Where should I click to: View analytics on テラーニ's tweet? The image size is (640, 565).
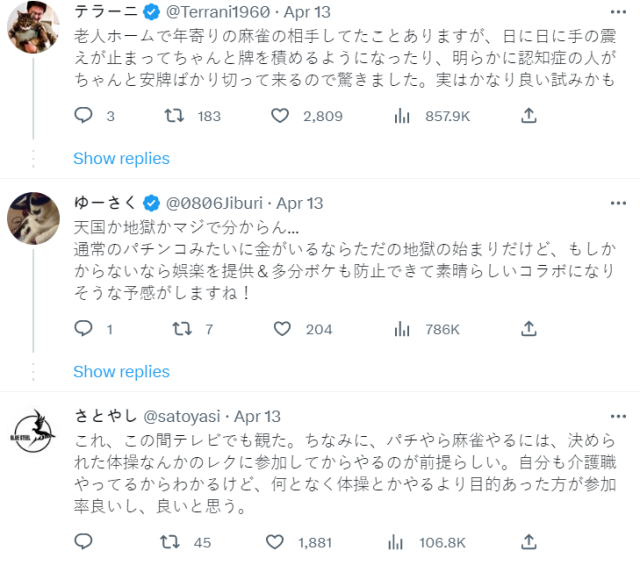pos(402,116)
